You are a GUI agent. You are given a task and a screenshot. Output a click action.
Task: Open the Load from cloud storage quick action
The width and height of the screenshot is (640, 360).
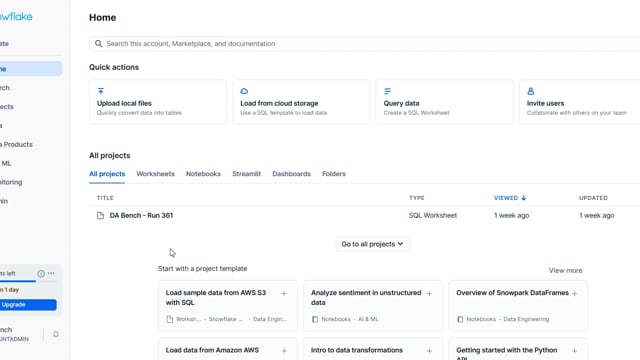[x=301, y=102]
